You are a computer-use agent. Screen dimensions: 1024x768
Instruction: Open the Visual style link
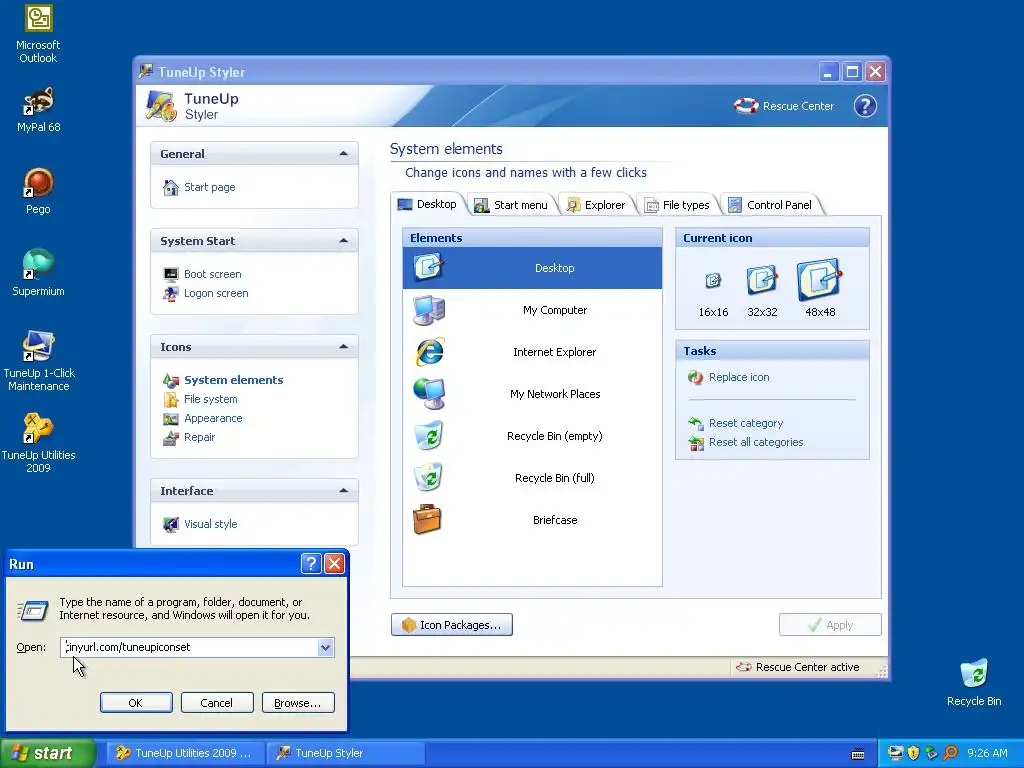tap(210, 524)
